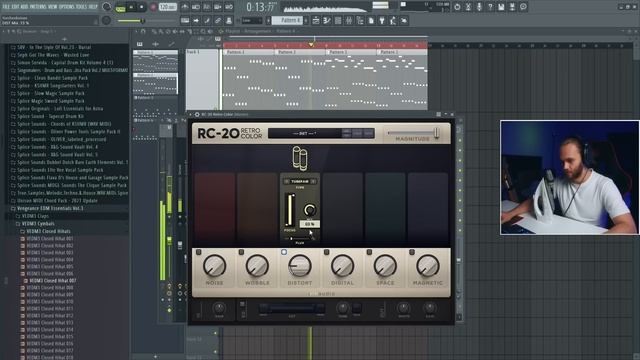Click the question mark help icon
This screenshot has height=360, width=640.
point(490,7)
